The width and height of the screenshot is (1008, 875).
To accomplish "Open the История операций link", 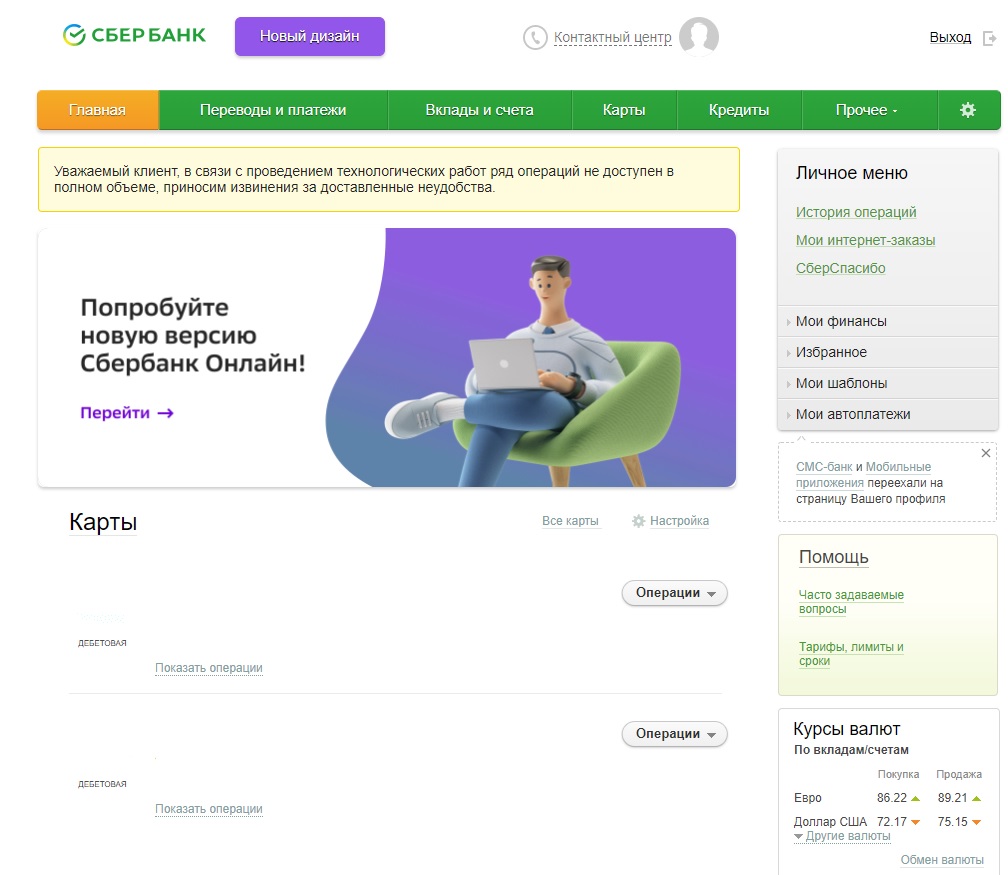I will (856, 212).
